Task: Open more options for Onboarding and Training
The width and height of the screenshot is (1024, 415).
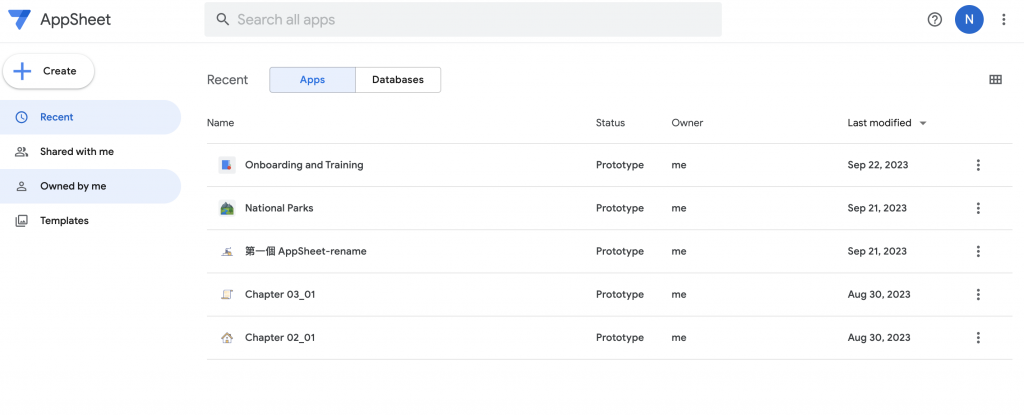Action: click(x=978, y=165)
